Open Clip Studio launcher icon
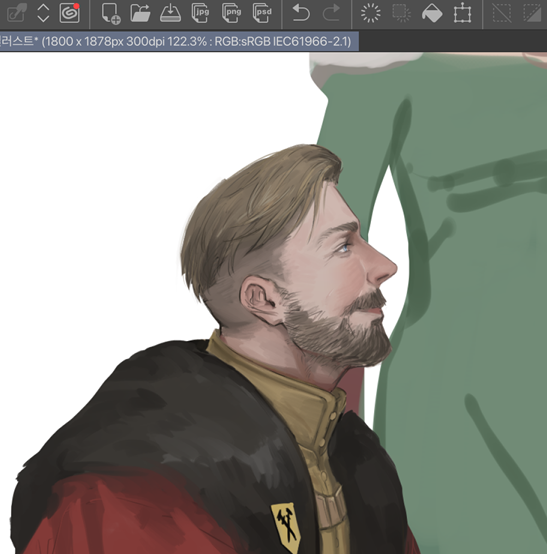The height and width of the screenshot is (554, 547). click(69, 13)
